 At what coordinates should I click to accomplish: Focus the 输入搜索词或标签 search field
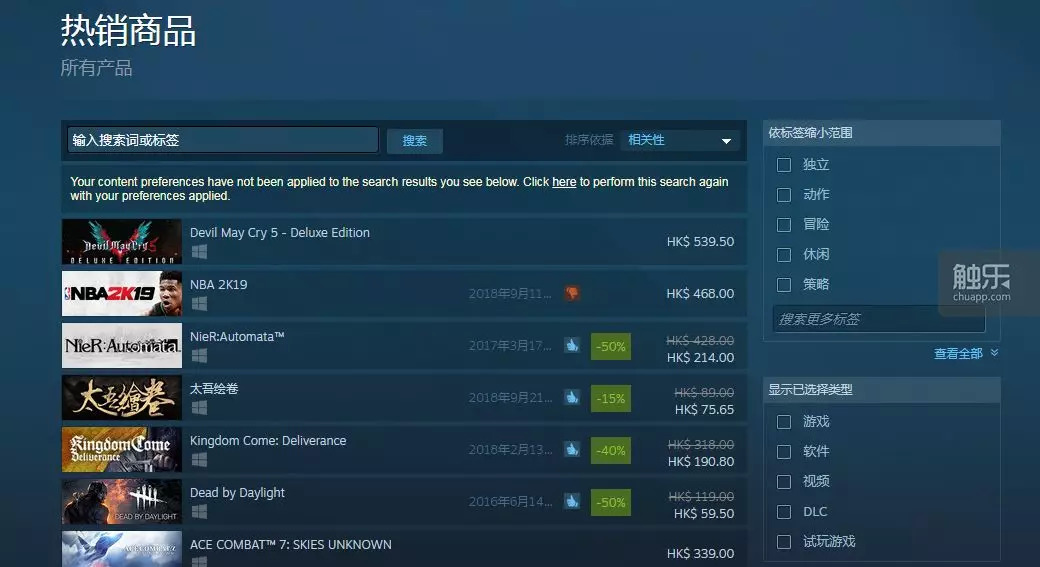[223, 140]
